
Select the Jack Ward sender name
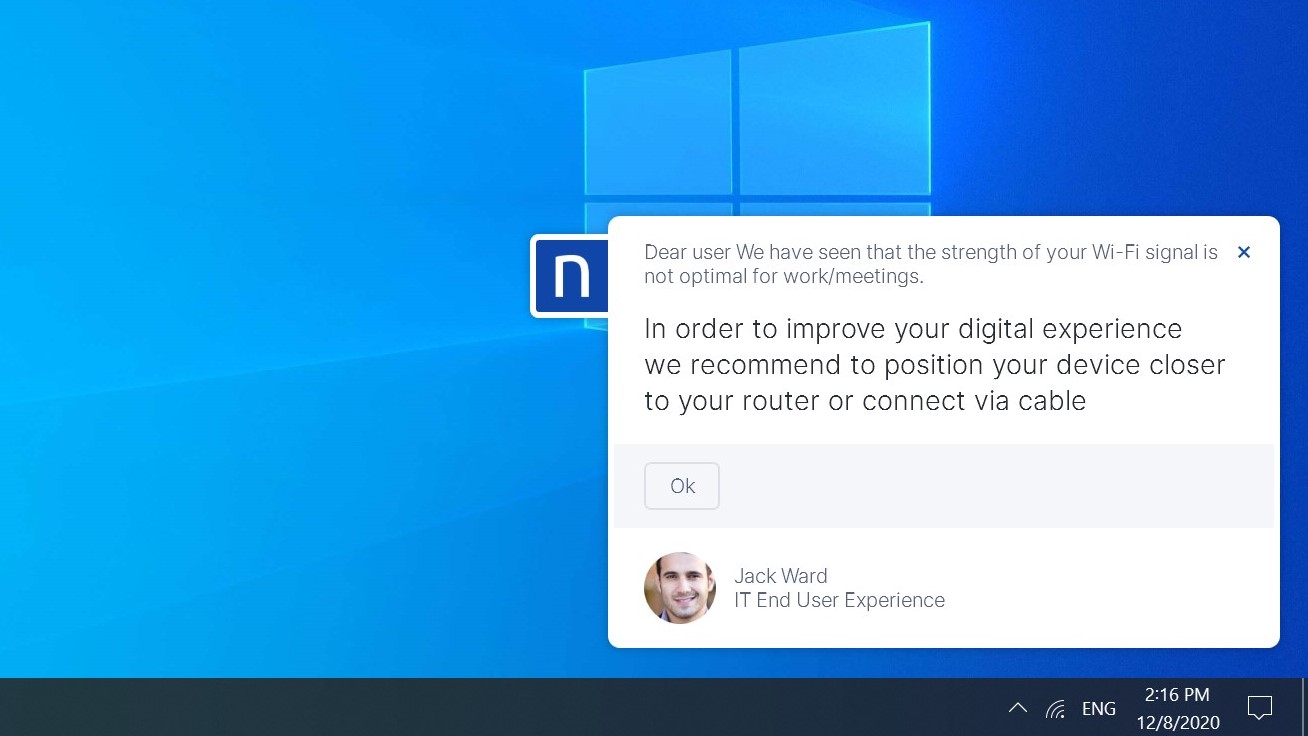[x=780, y=576]
